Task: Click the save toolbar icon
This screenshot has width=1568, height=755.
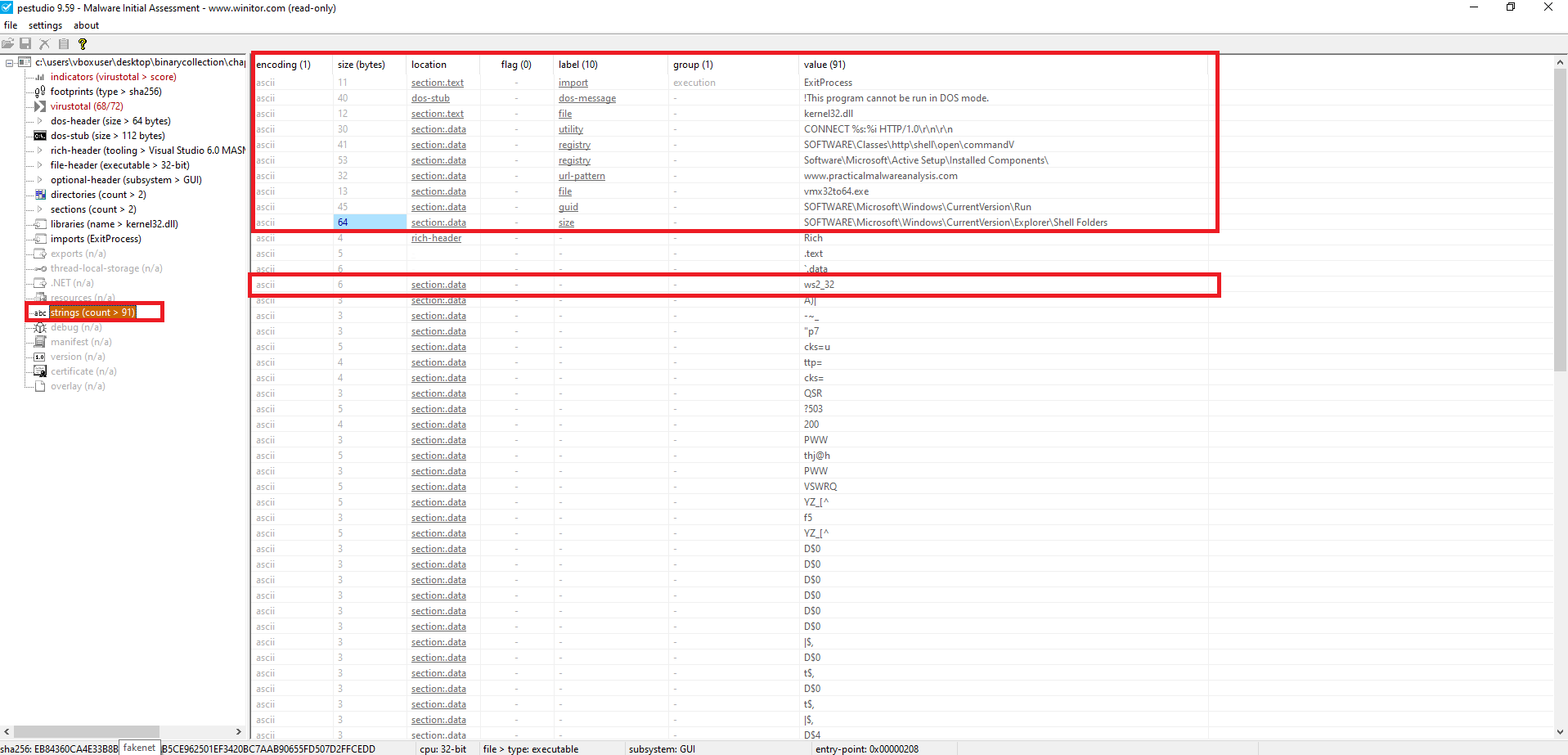Action: [x=25, y=44]
